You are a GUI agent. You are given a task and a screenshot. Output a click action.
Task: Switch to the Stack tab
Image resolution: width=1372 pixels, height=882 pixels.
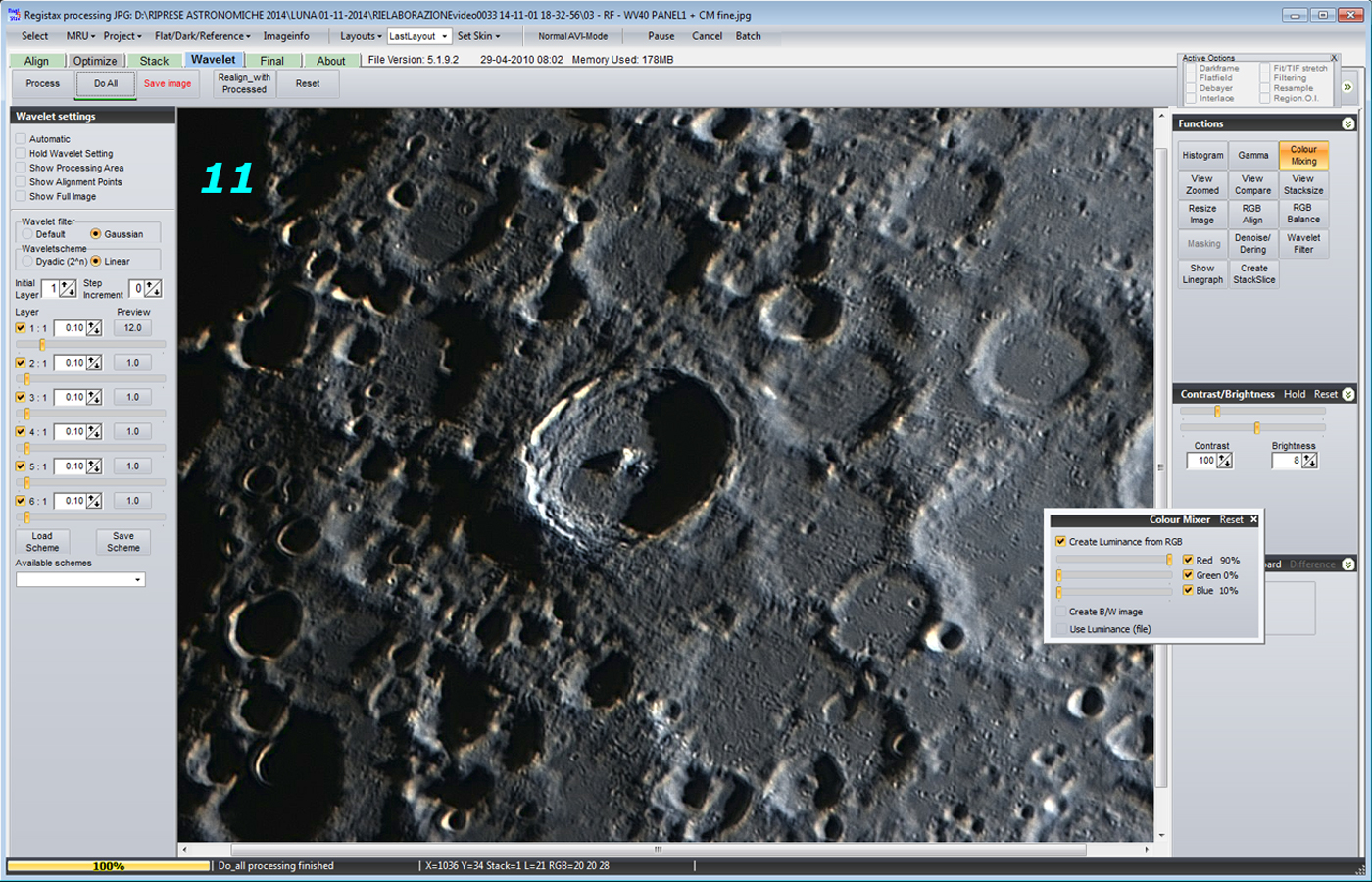pos(154,61)
